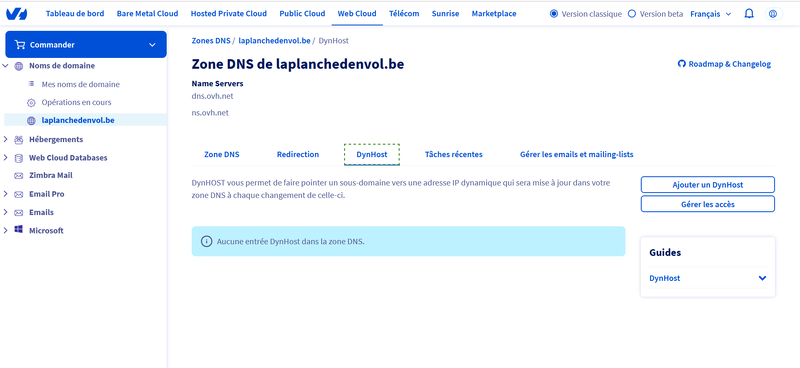This screenshot has width=800, height=368.
Task: Click the Email Pro envelope icon
Action: pyautogui.click(x=19, y=194)
